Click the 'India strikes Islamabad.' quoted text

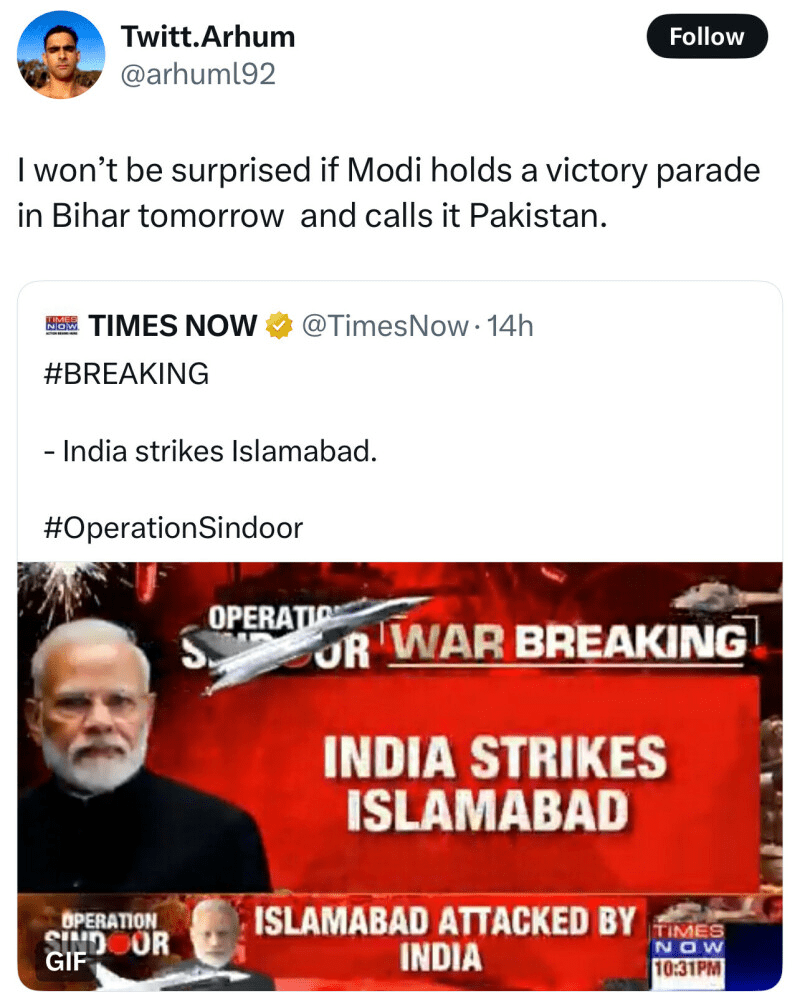(212, 451)
